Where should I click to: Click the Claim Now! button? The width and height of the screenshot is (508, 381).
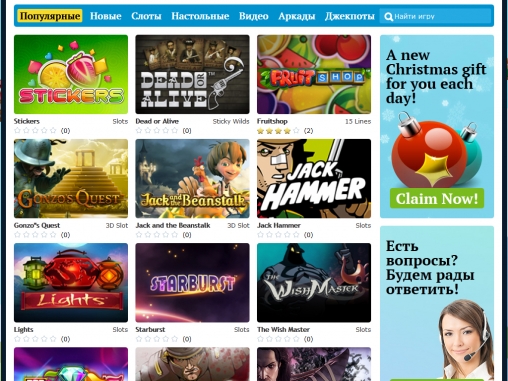coord(437,199)
